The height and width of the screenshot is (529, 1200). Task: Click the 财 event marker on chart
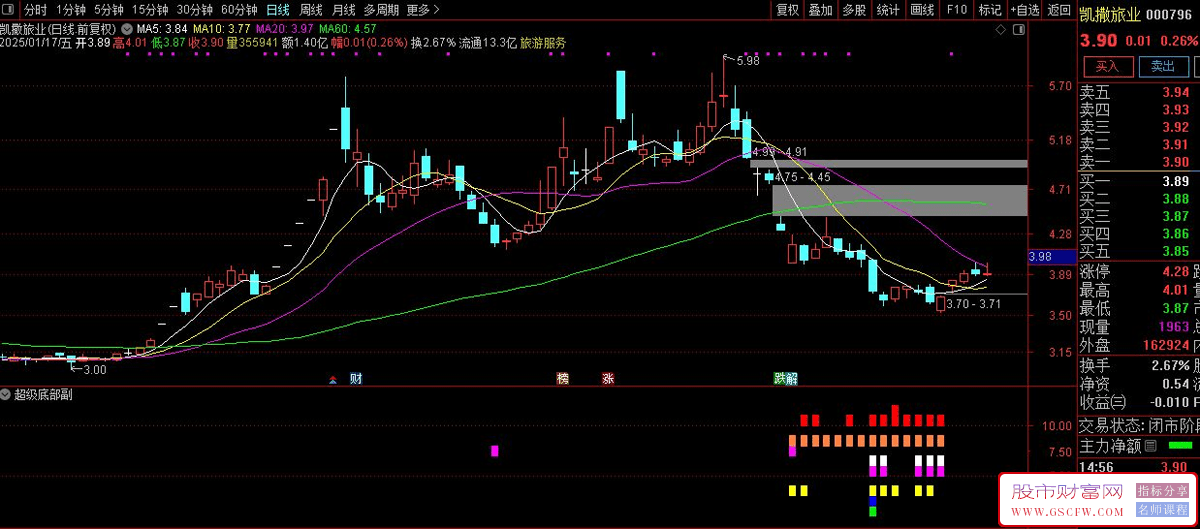(356, 379)
